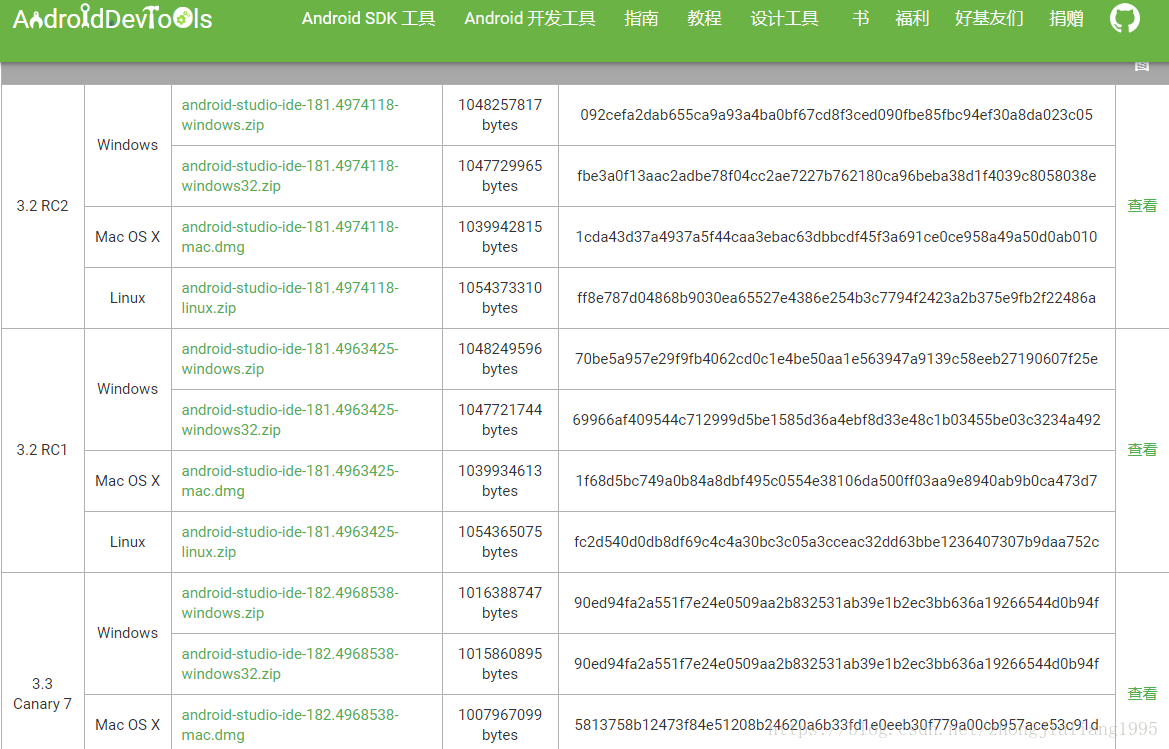Image resolution: width=1169 pixels, height=749 pixels.
Task: Select Windows platform cell in 3.2 RC1
Action: (127, 389)
